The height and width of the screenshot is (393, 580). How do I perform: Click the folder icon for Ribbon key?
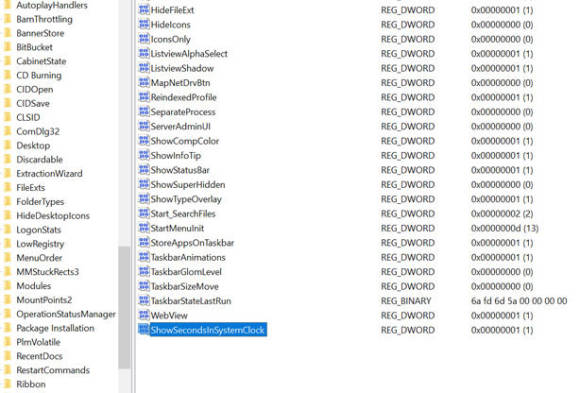(x=7, y=384)
